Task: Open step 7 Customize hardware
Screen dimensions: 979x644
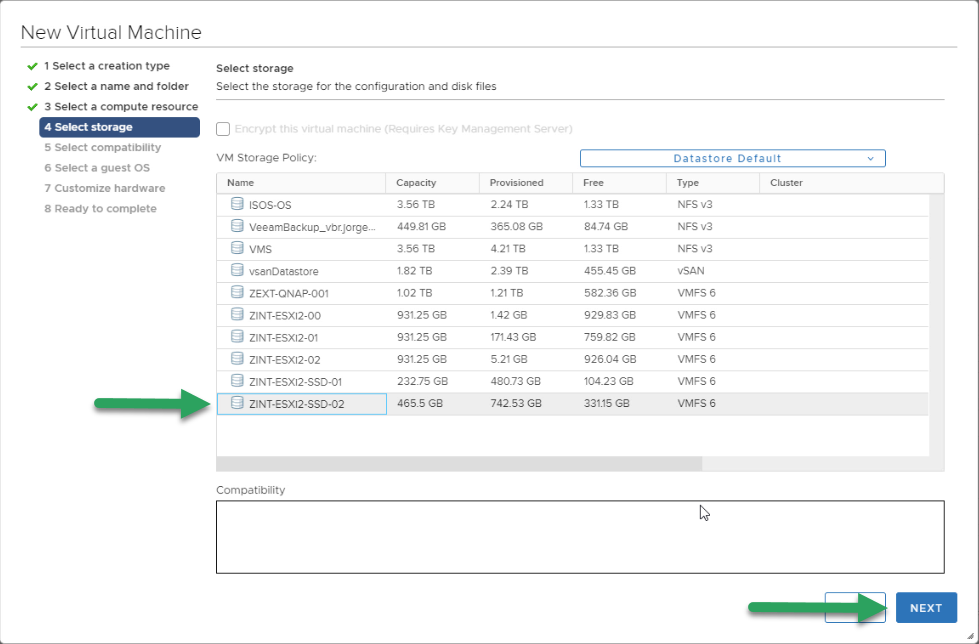Action: point(104,188)
